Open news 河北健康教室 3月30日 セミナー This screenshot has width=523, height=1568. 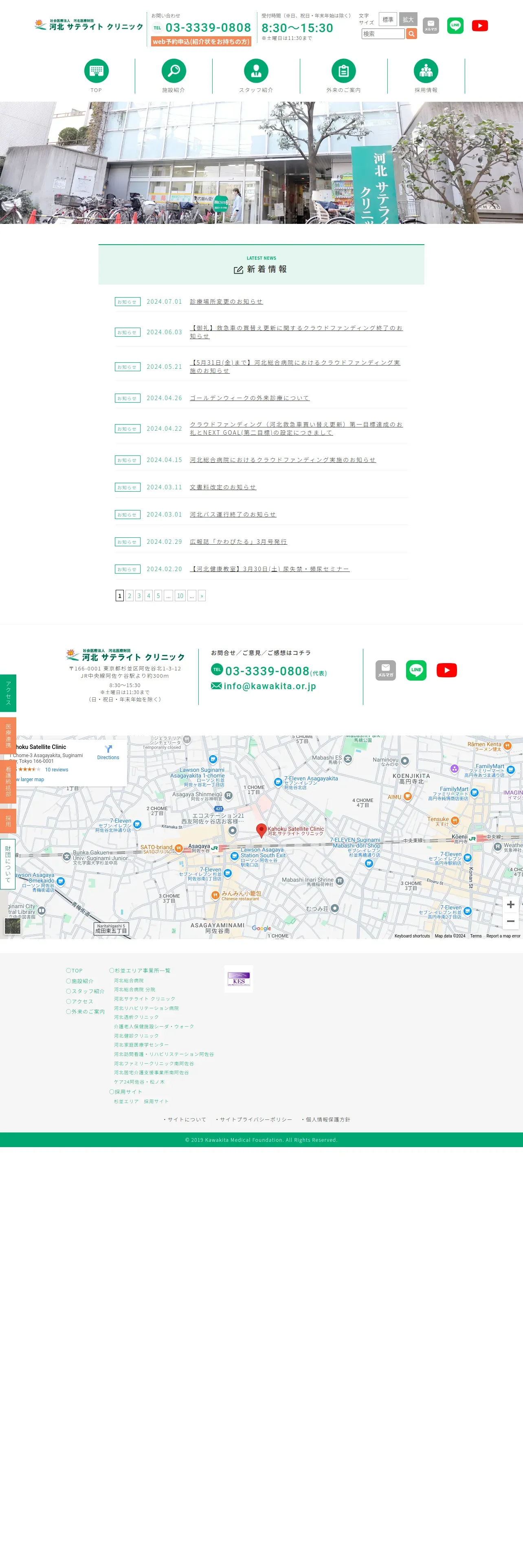(x=269, y=569)
